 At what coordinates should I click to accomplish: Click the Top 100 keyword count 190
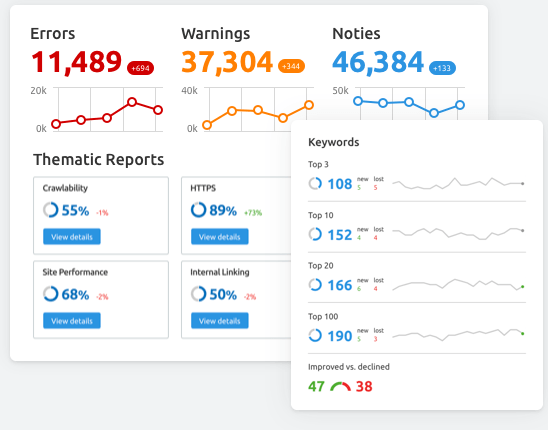coord(340,336)
